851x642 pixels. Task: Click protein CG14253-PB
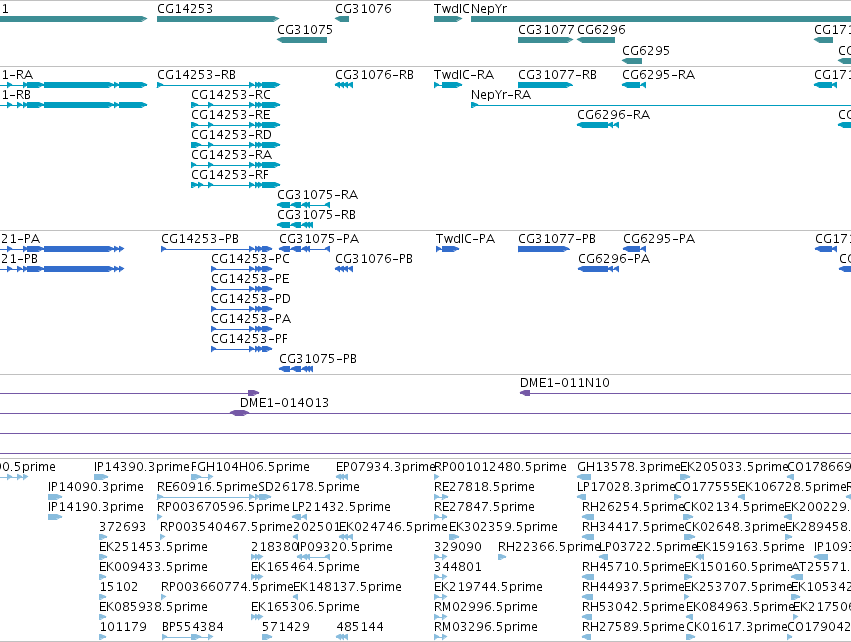point(200,239)
